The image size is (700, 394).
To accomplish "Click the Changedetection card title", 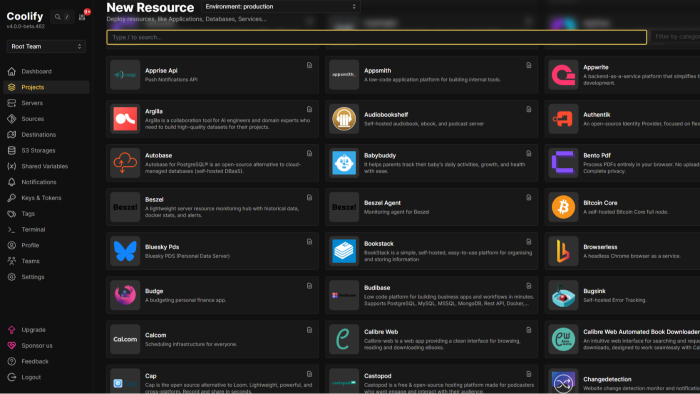I will pyautogui.click(x=607, y=379).
